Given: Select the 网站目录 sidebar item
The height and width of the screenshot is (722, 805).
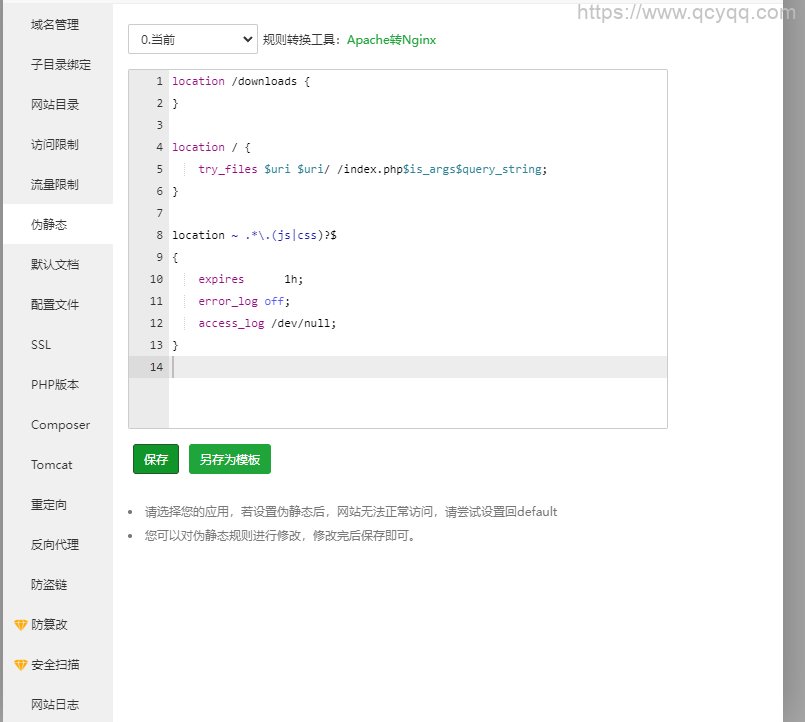Looking at the screenshot, I should pyautogui.click(x=55, y=104).
